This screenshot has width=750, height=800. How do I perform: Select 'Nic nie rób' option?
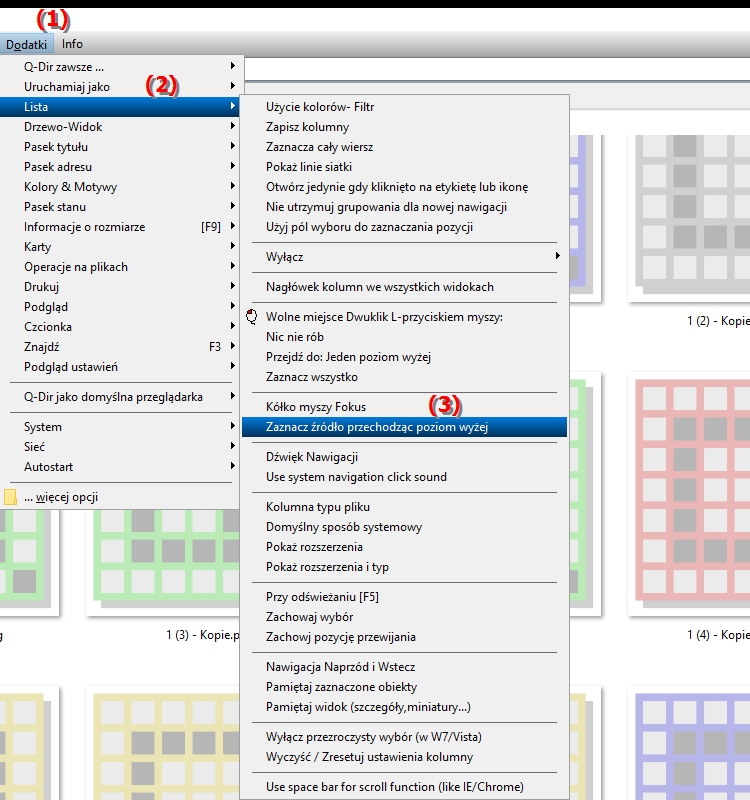[x=404, y=337]
